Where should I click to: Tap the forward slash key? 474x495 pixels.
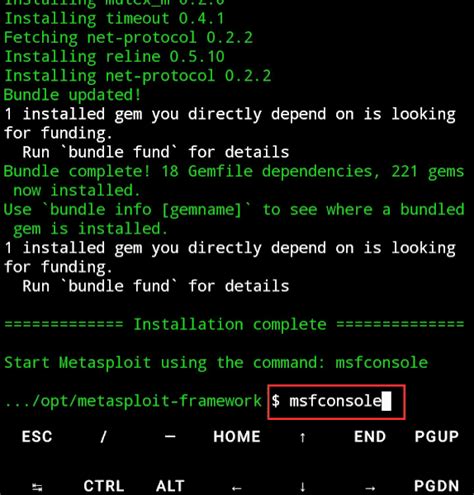click(x=103, y=437)
